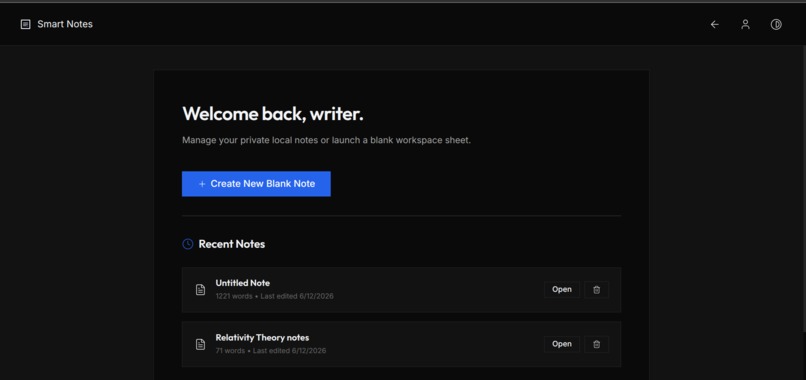The height and width of the screenshot is (380, 806).
Task: Open the Relativity Theory notes
Action: pos(562,344)
